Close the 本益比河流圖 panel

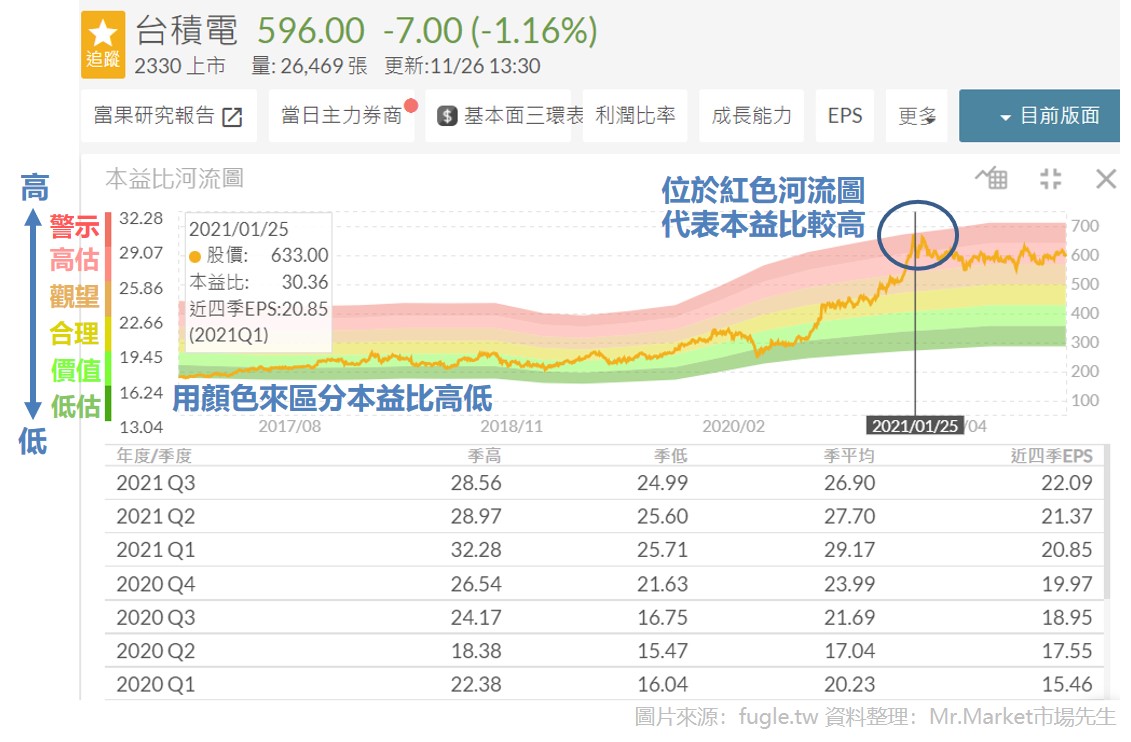(1106, 178)
